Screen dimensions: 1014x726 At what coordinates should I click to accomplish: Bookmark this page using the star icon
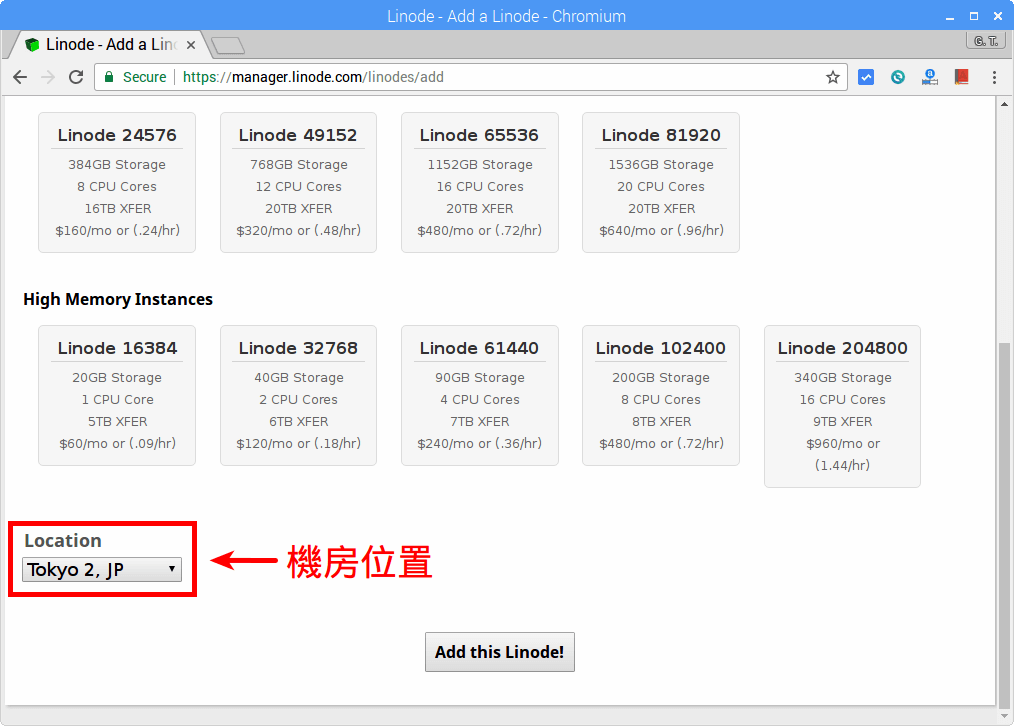click(833, 76)
